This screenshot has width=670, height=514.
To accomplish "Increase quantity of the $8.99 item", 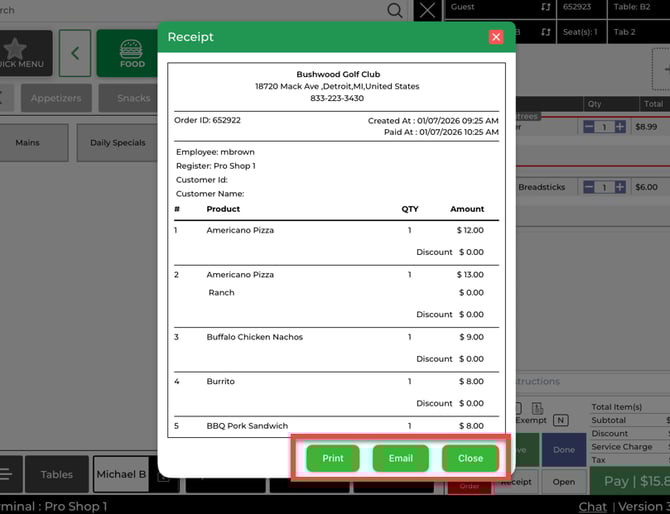I will (620, 127).
